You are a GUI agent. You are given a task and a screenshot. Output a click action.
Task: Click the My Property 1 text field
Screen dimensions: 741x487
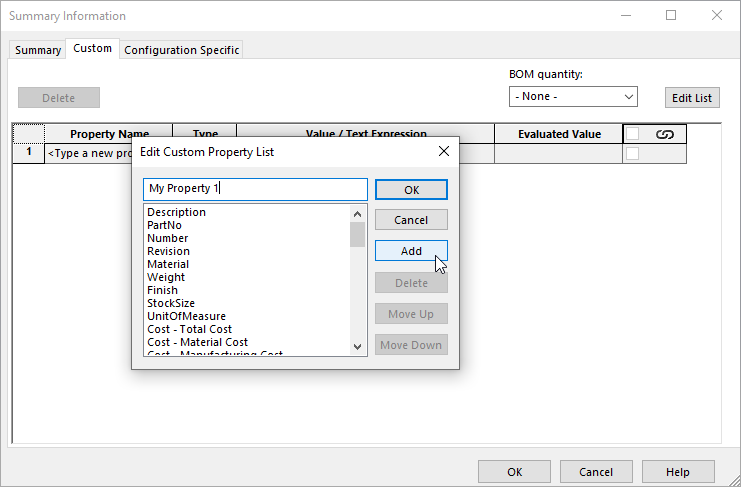255,189
